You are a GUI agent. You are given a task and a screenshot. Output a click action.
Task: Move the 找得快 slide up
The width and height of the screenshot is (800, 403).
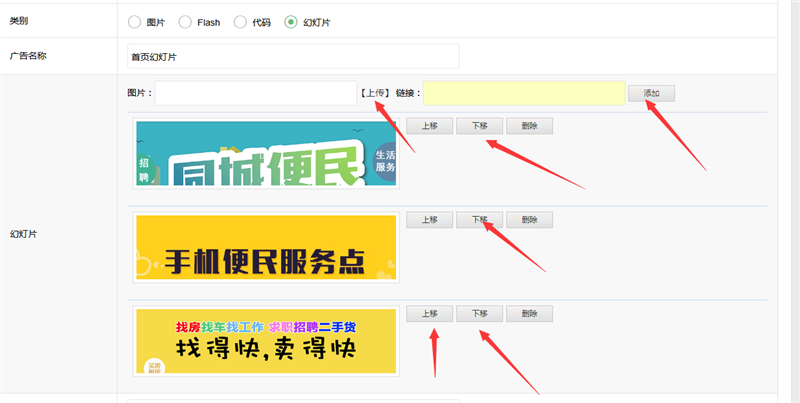click(x=429, y=313)
